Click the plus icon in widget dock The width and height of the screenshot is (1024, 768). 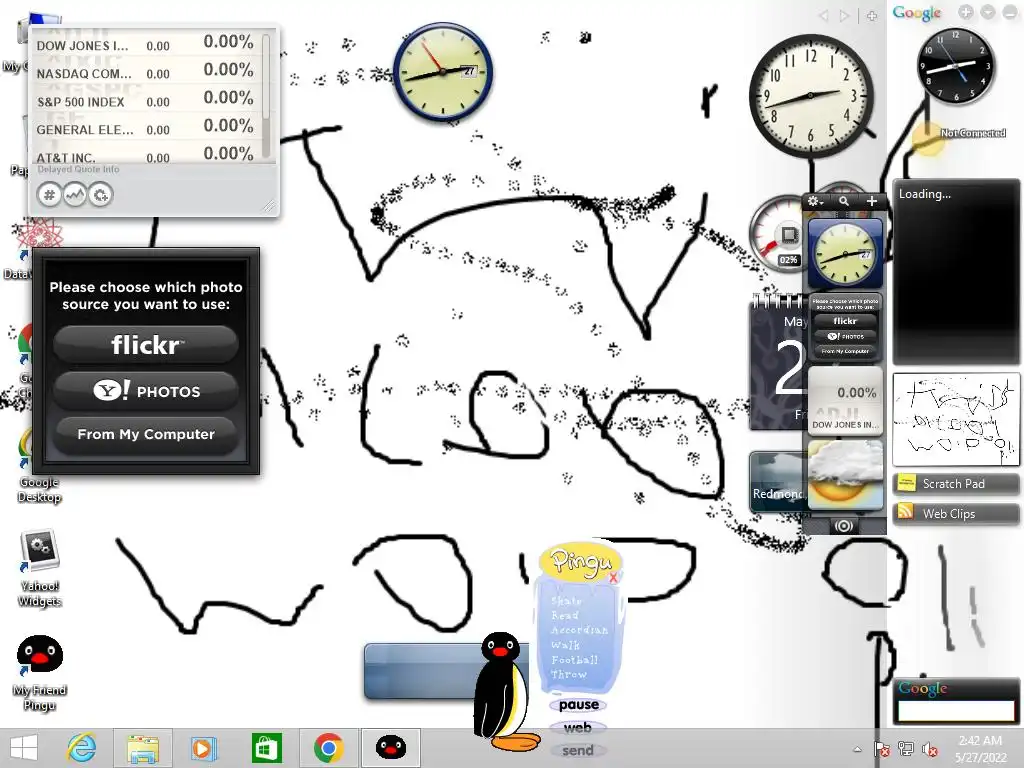(x=872, y=201)
